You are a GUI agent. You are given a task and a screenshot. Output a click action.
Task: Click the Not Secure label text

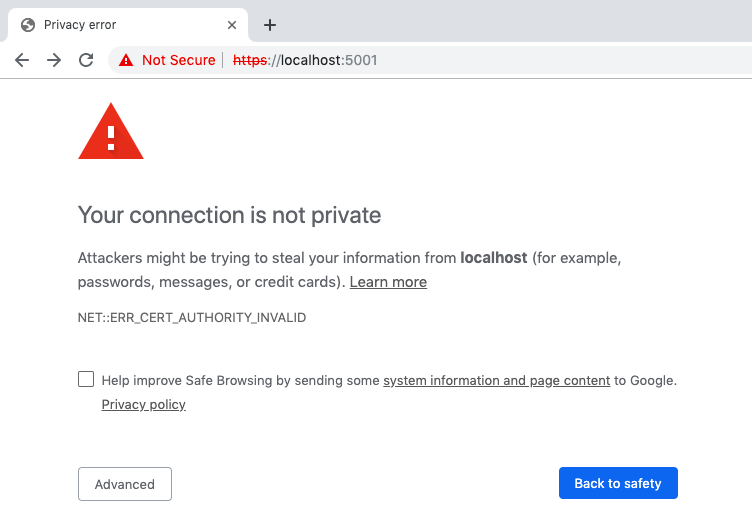point(178,60)
